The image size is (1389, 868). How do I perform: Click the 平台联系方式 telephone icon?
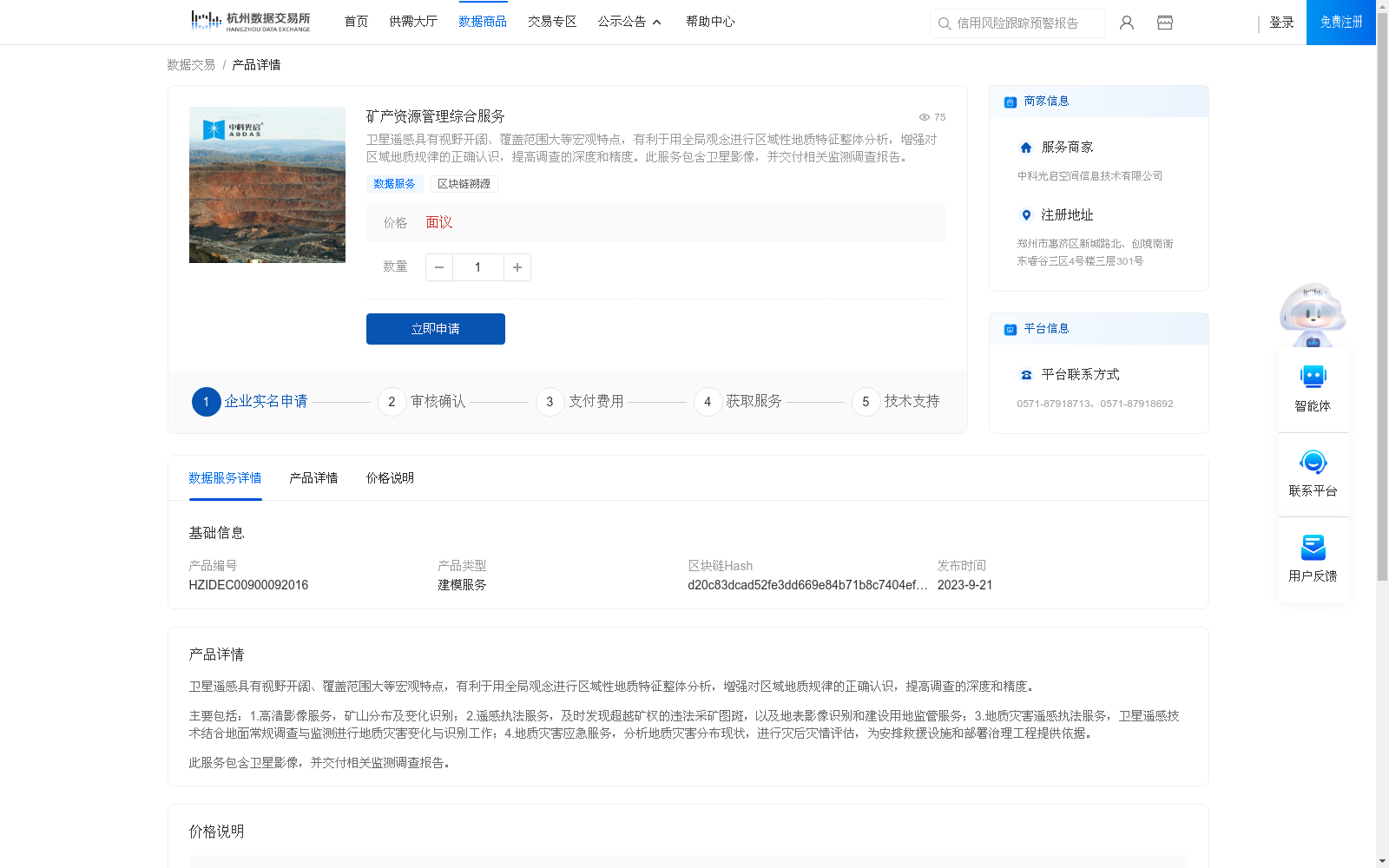[x=1026, y=375]
